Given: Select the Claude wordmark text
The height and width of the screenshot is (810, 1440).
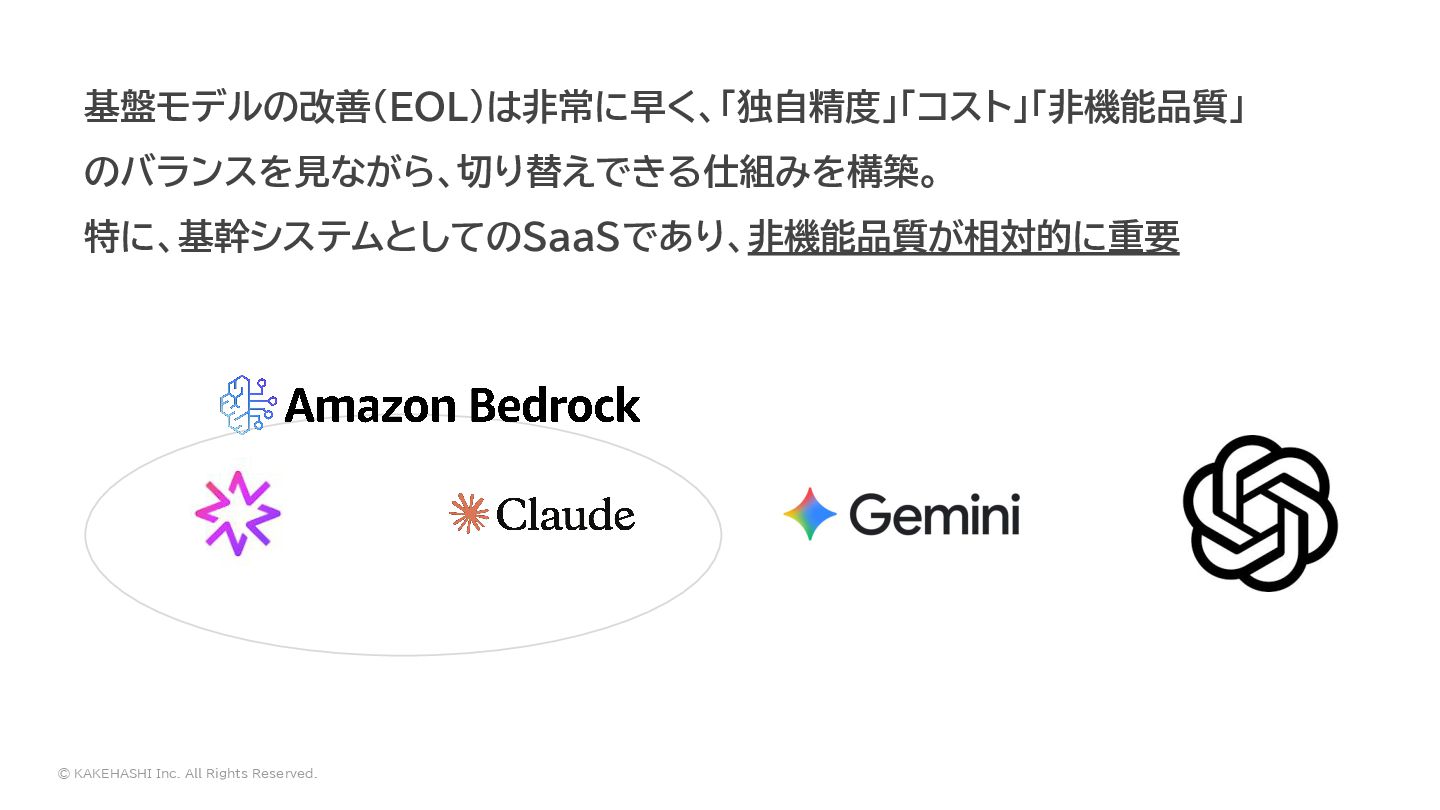Looking at the screenshot, I should (565, 514).
